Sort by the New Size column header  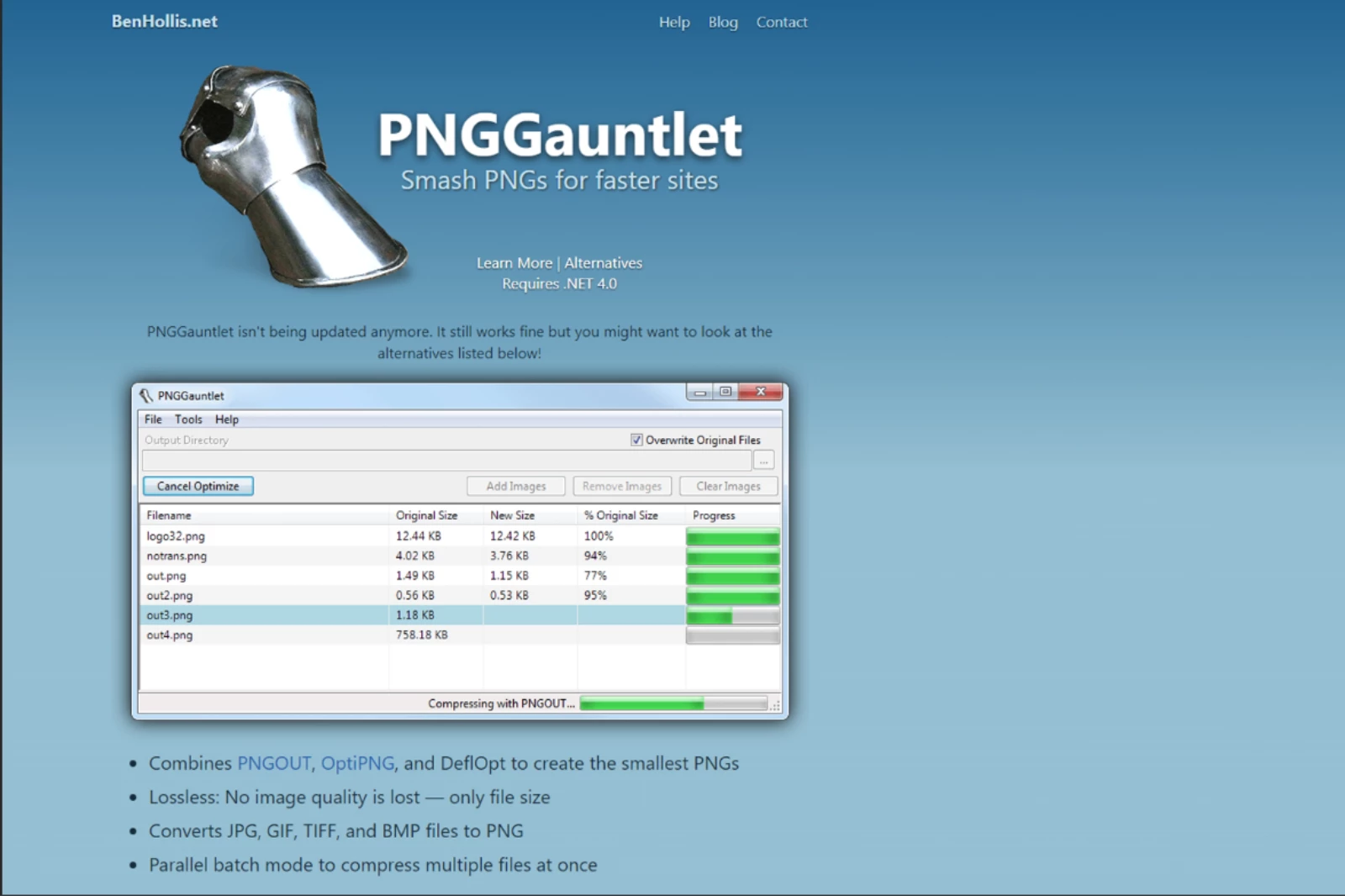[x=530, y=515]
